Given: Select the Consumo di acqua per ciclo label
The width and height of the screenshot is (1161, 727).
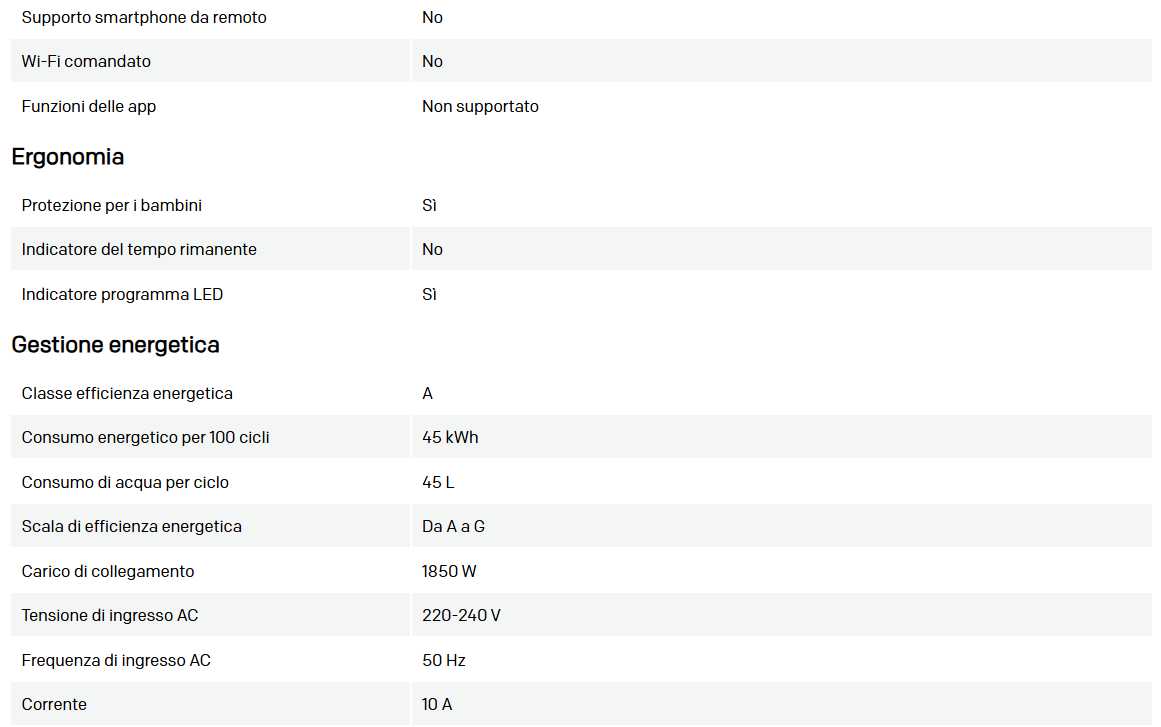Looking at the screenshot, I should tap(125, 482).
